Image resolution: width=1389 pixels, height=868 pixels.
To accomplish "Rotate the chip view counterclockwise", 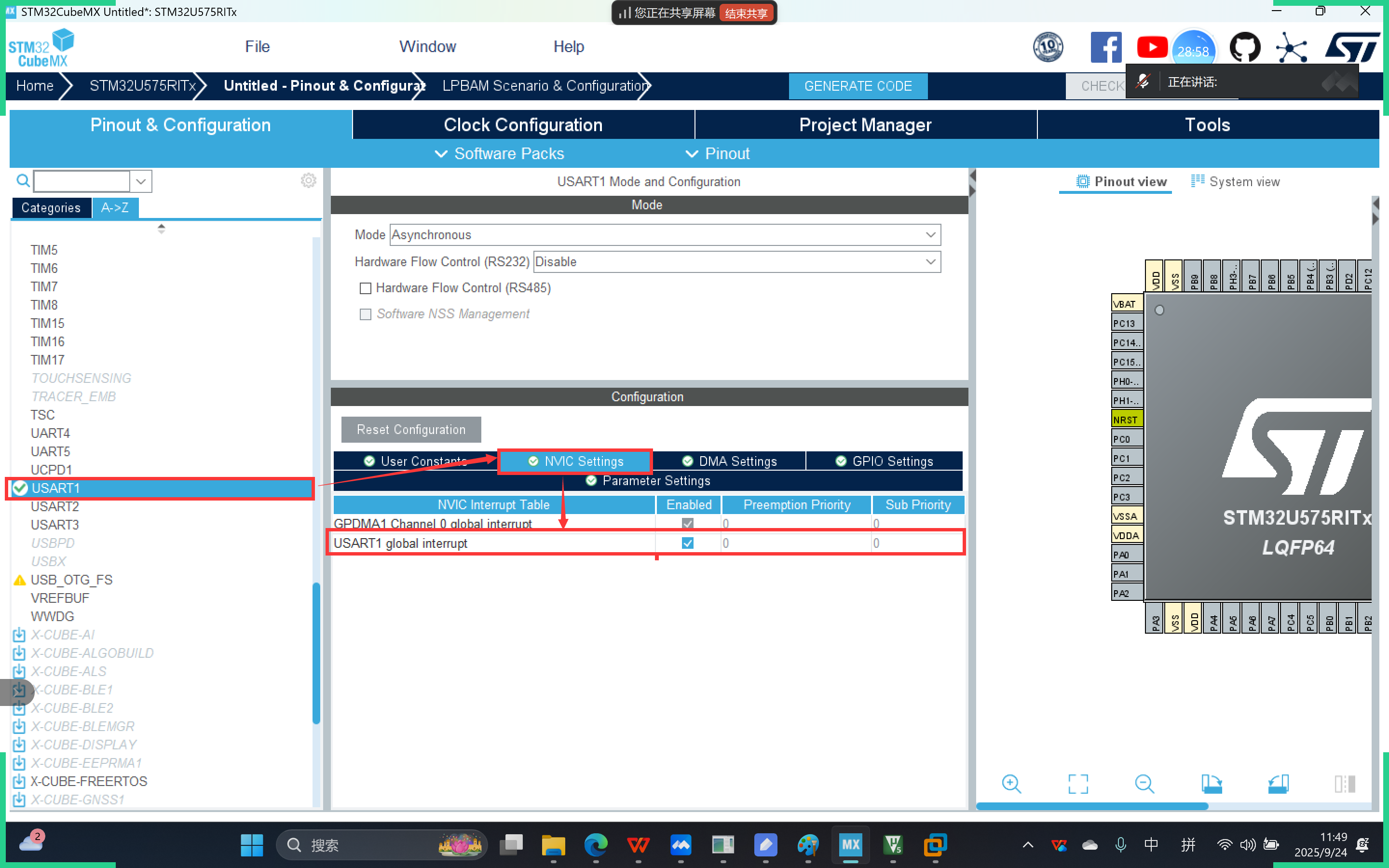I will (x=1278, y=784).
